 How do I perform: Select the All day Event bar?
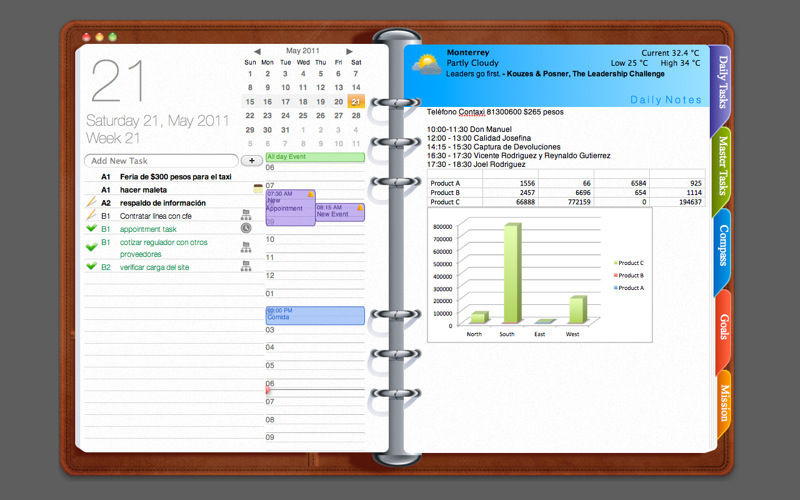(x=315, y=157)
